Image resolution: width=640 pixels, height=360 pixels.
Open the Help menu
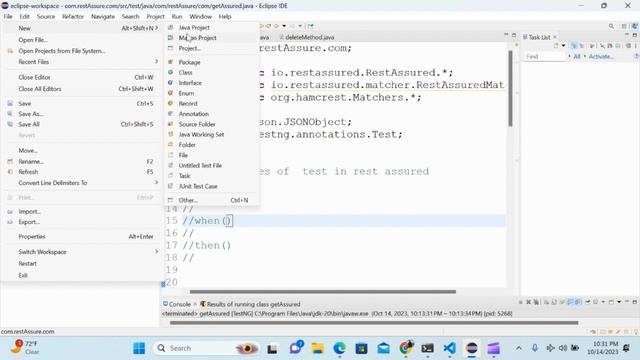point(225,16)
